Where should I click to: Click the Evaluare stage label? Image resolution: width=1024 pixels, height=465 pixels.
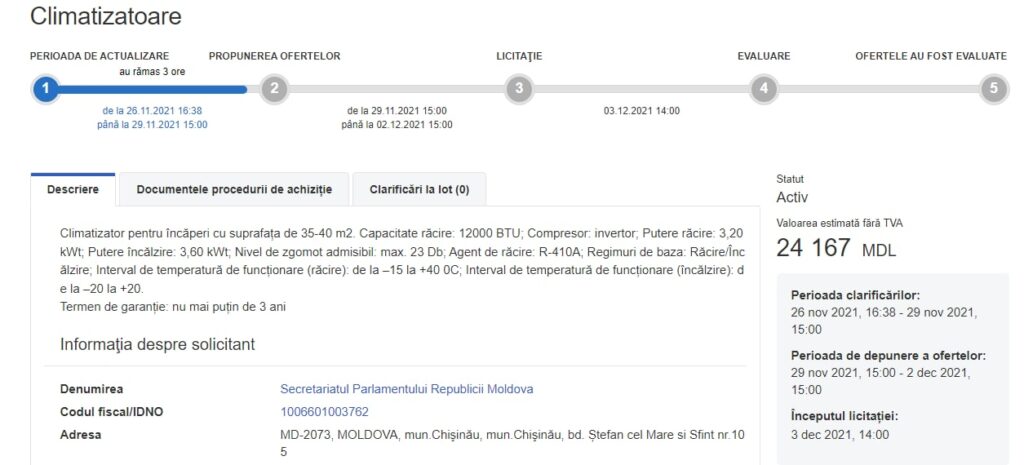click(x=763, y=56)
